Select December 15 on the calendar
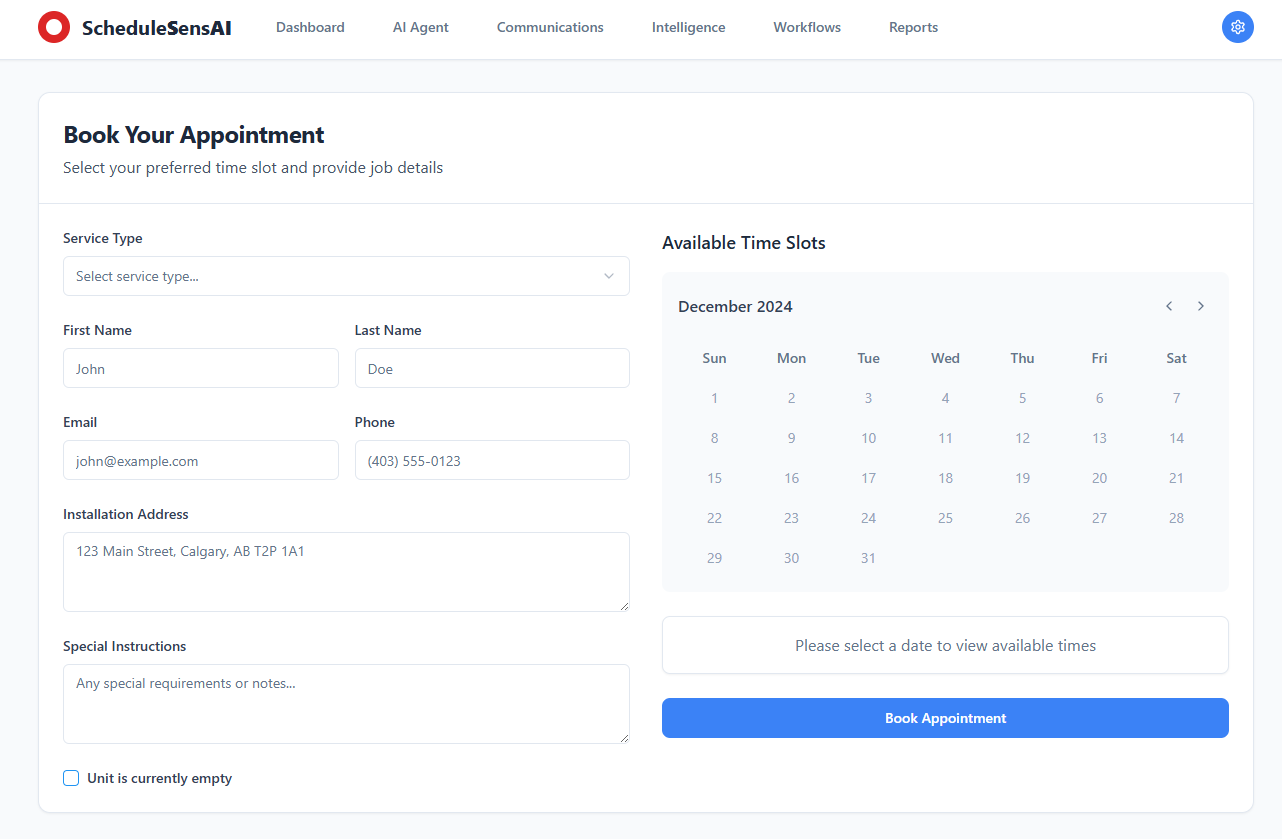The width and height of the screenshot is (1282, 839). (x=714, y=478)
